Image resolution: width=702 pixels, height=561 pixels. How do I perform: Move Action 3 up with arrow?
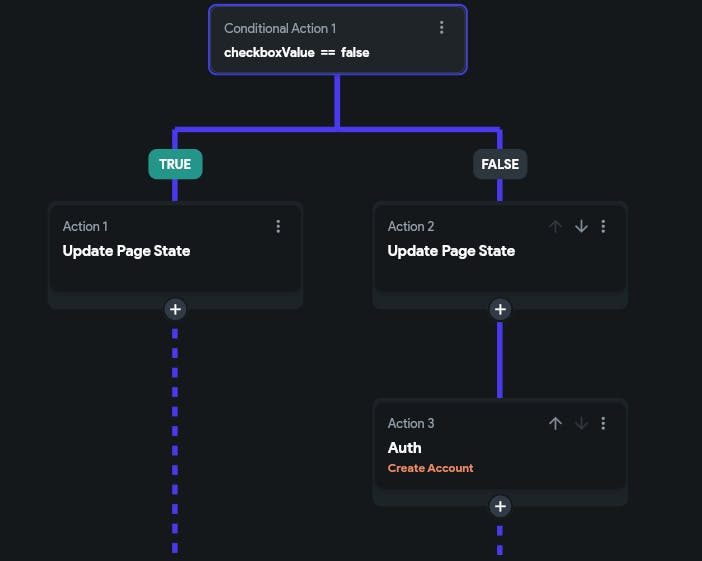tap(556, 424)
